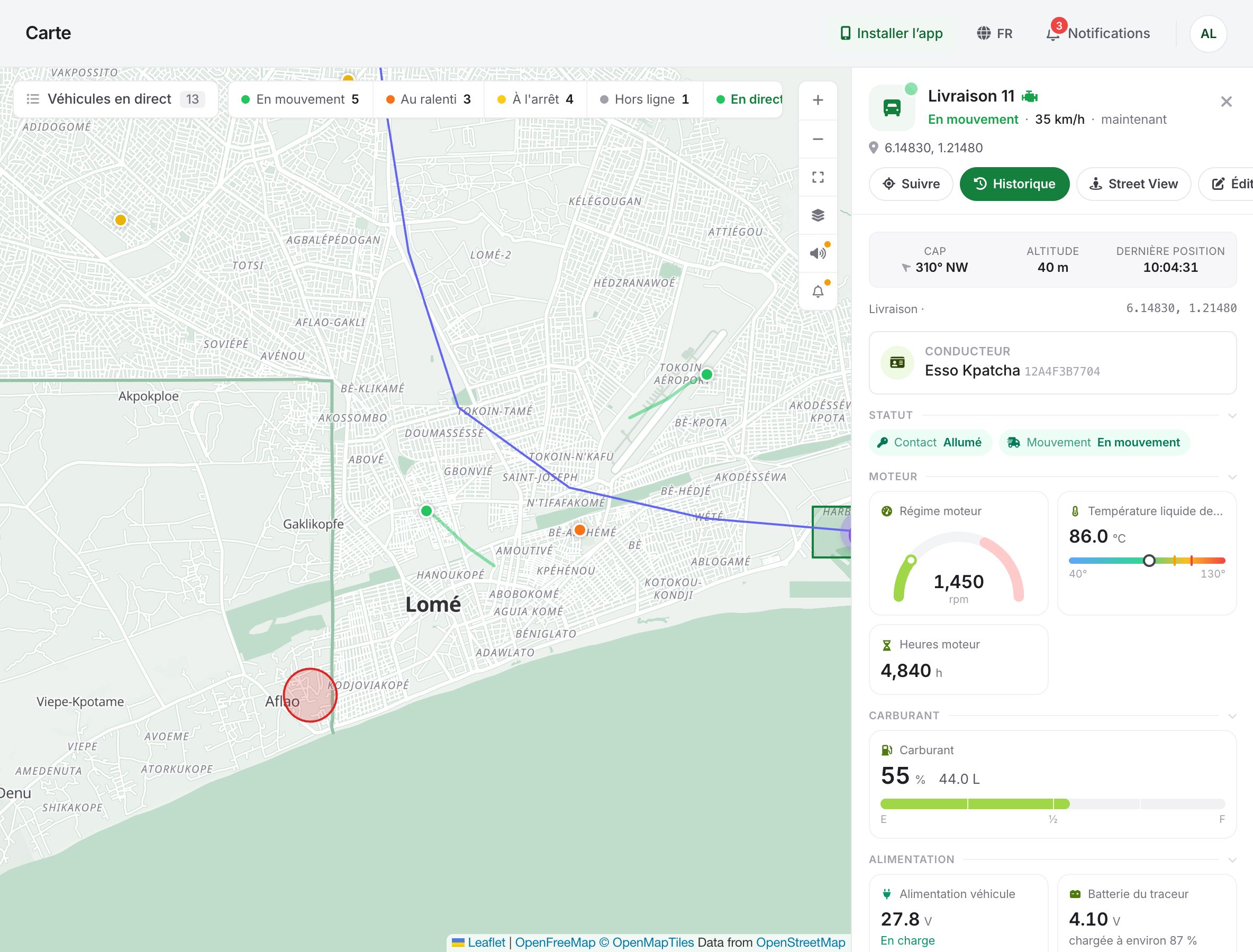Open map alerts bell icon
This screenshot has height=952, width=1253.
coord(818,291)
